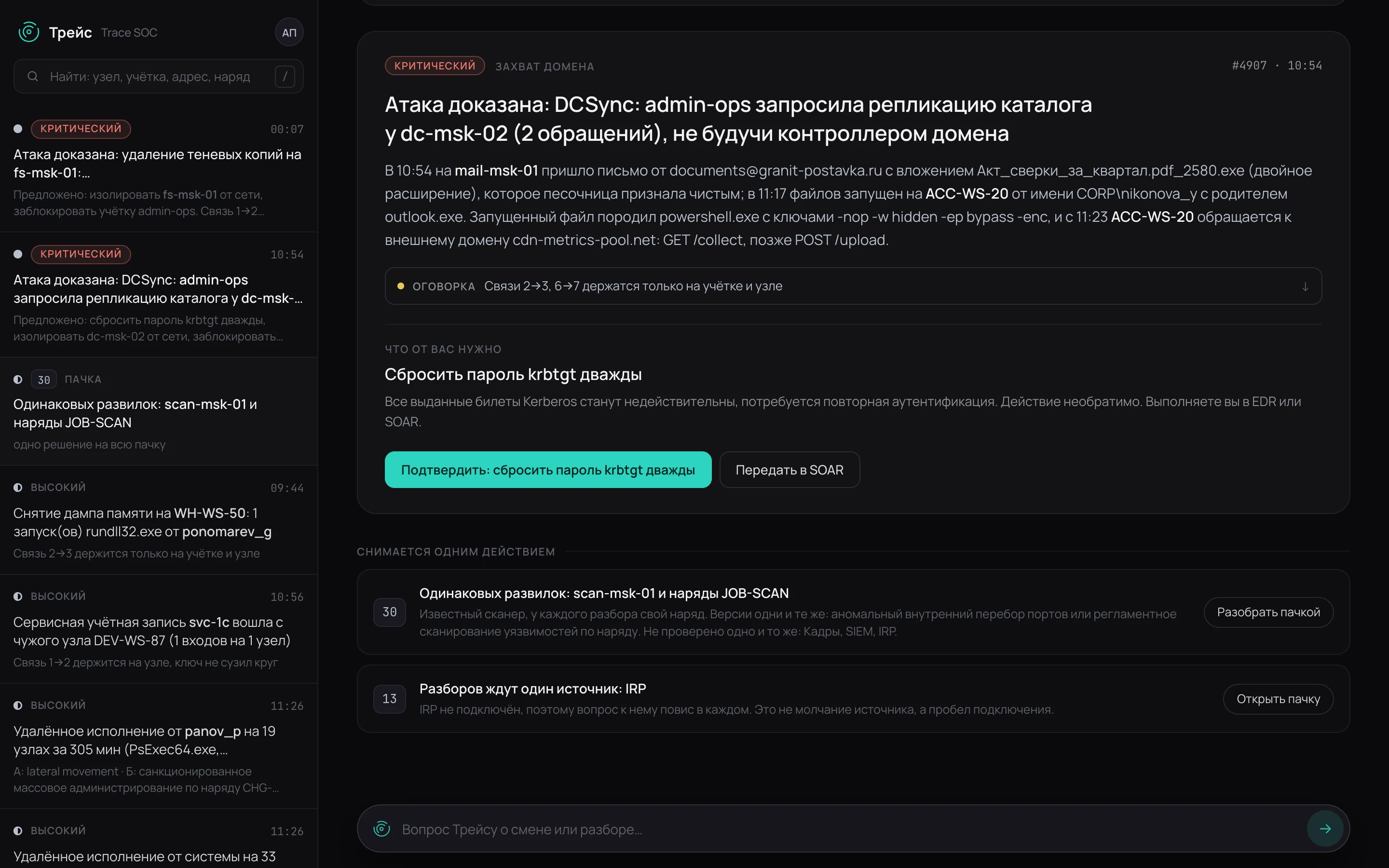Click the ЗАХВАТ ДОМЕНА label
The height and width of the screenshot is (868, 1389).
click(x=545, y=67)
